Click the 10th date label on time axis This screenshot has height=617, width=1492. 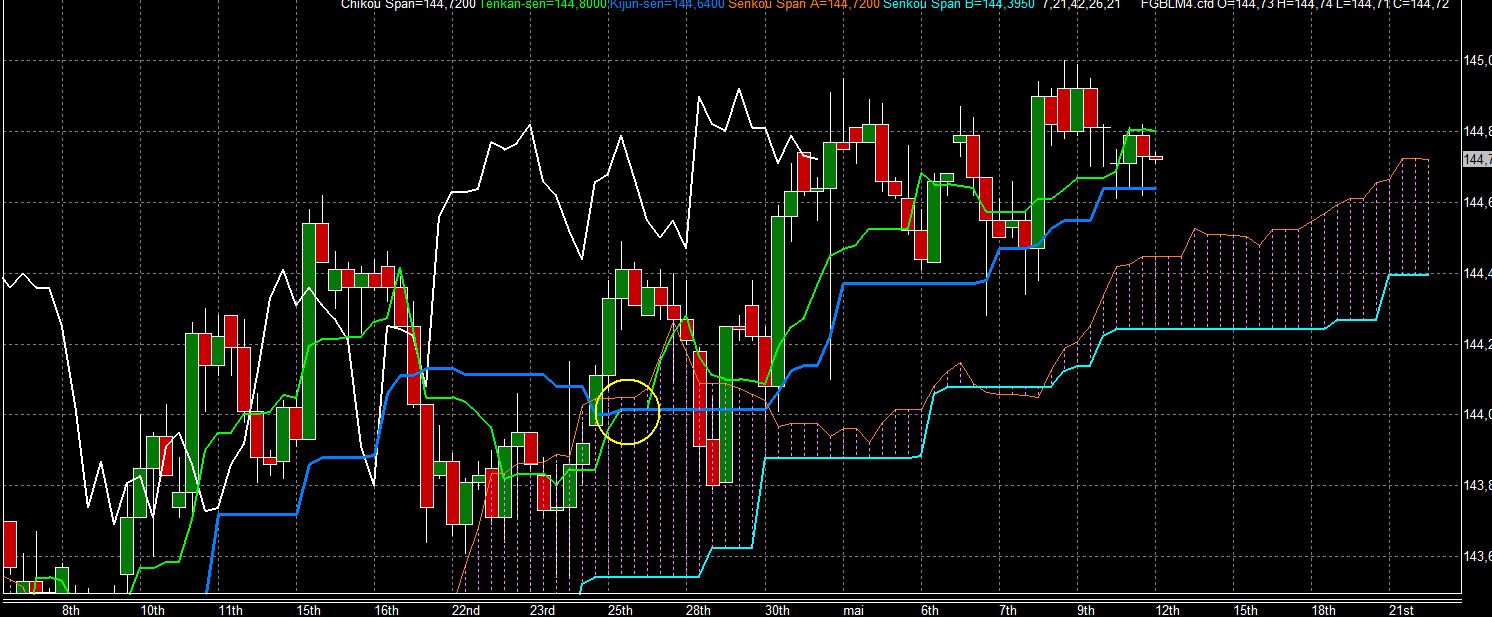pyautogui.click(x=153, y=609)
